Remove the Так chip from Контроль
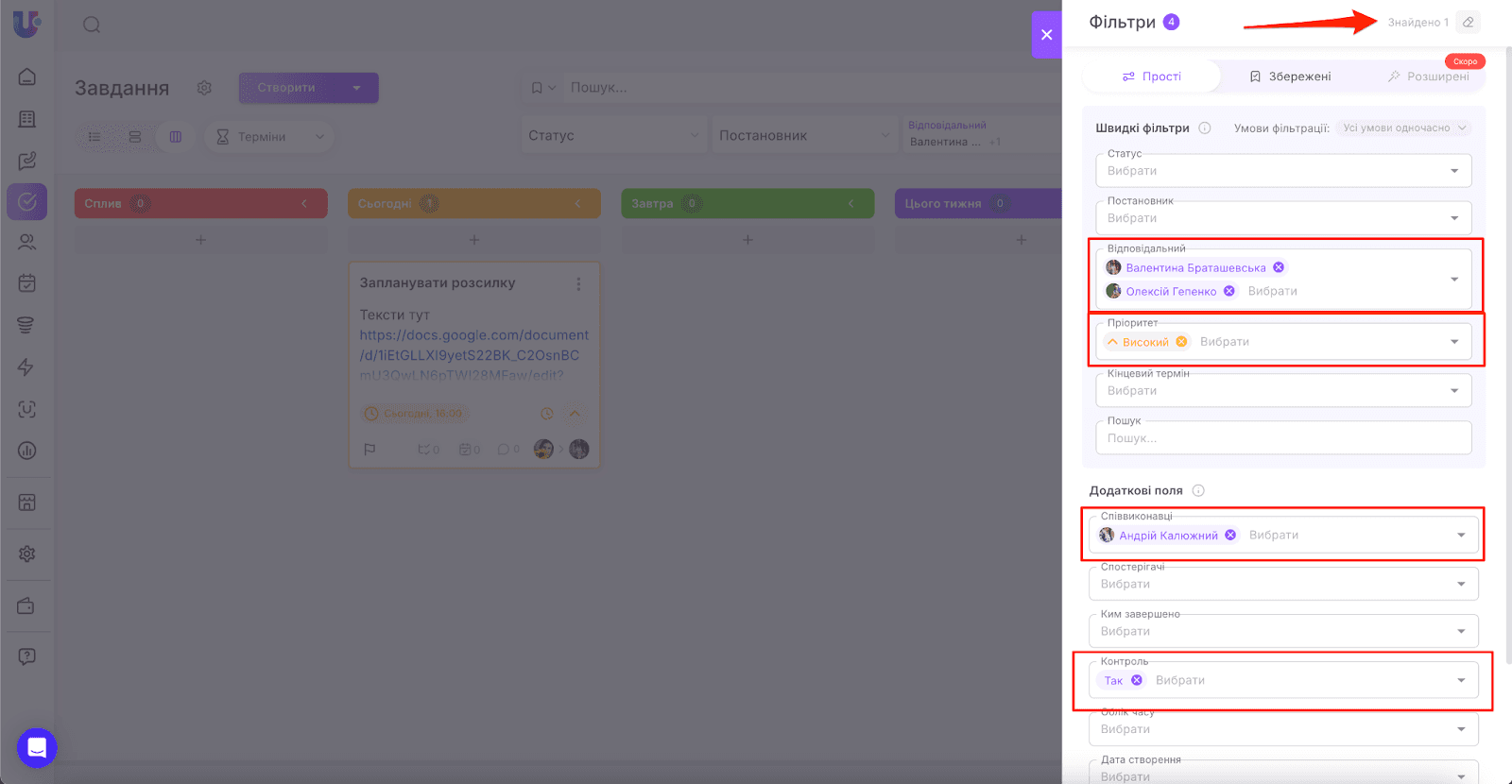 coord(1137,680)
